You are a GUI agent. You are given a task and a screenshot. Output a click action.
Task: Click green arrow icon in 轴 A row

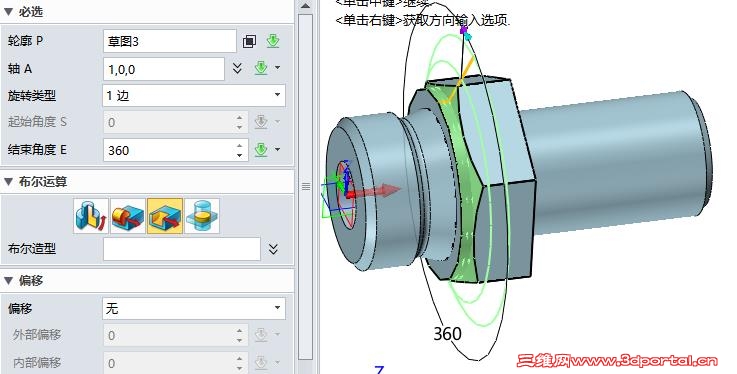click(261, 68)
